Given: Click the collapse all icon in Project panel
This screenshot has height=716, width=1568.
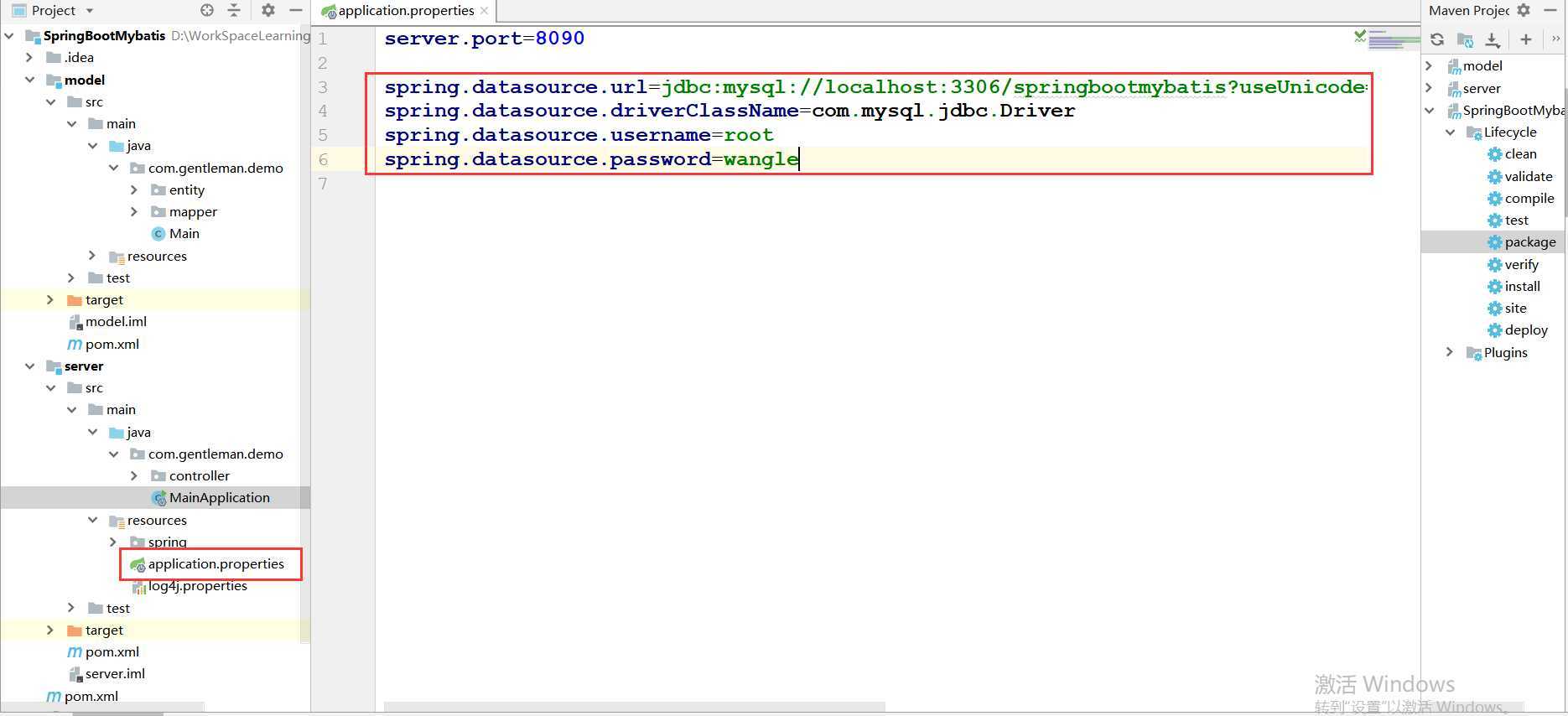Looking at the screenshot, I should (x=234, y=10).
